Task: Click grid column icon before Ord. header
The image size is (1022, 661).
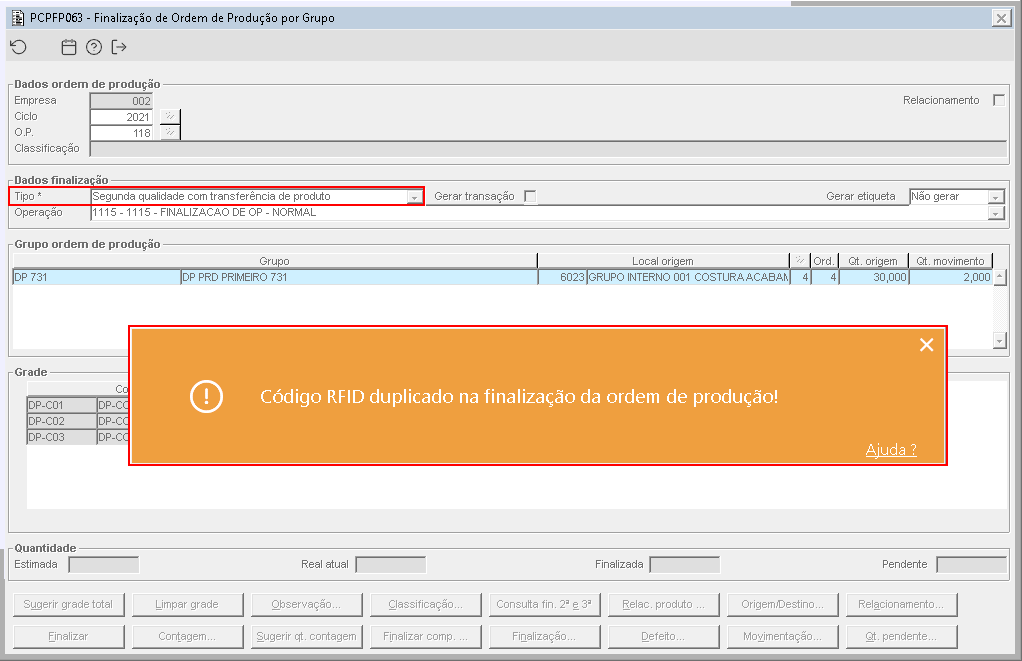Action: click(x=799, y=261)
